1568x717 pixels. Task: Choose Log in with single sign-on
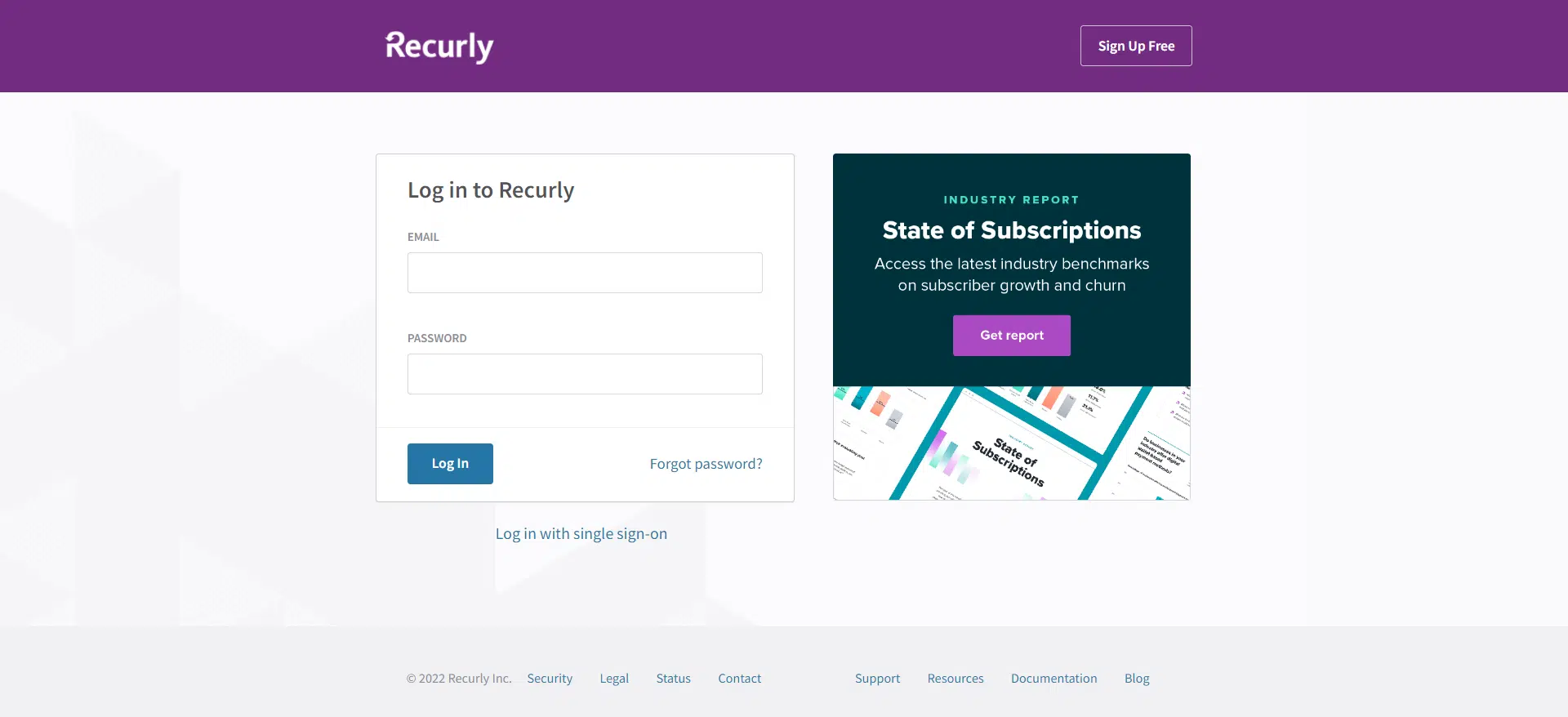click(x=581, y=533)
